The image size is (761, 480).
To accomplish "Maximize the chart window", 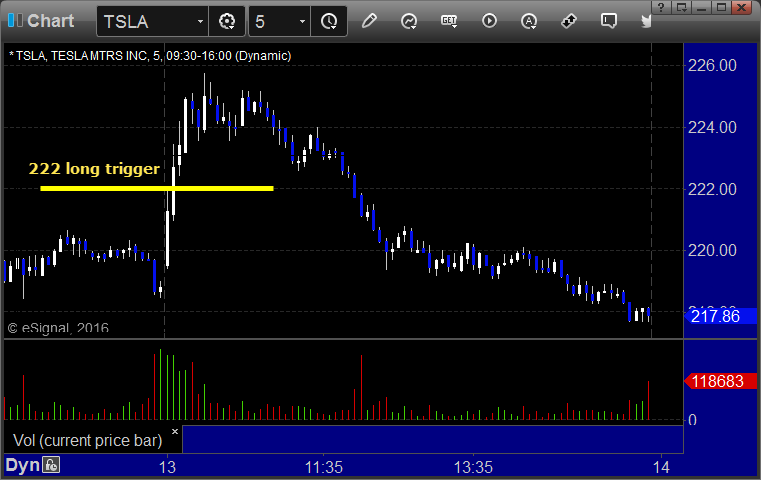I will coord(721,7).
